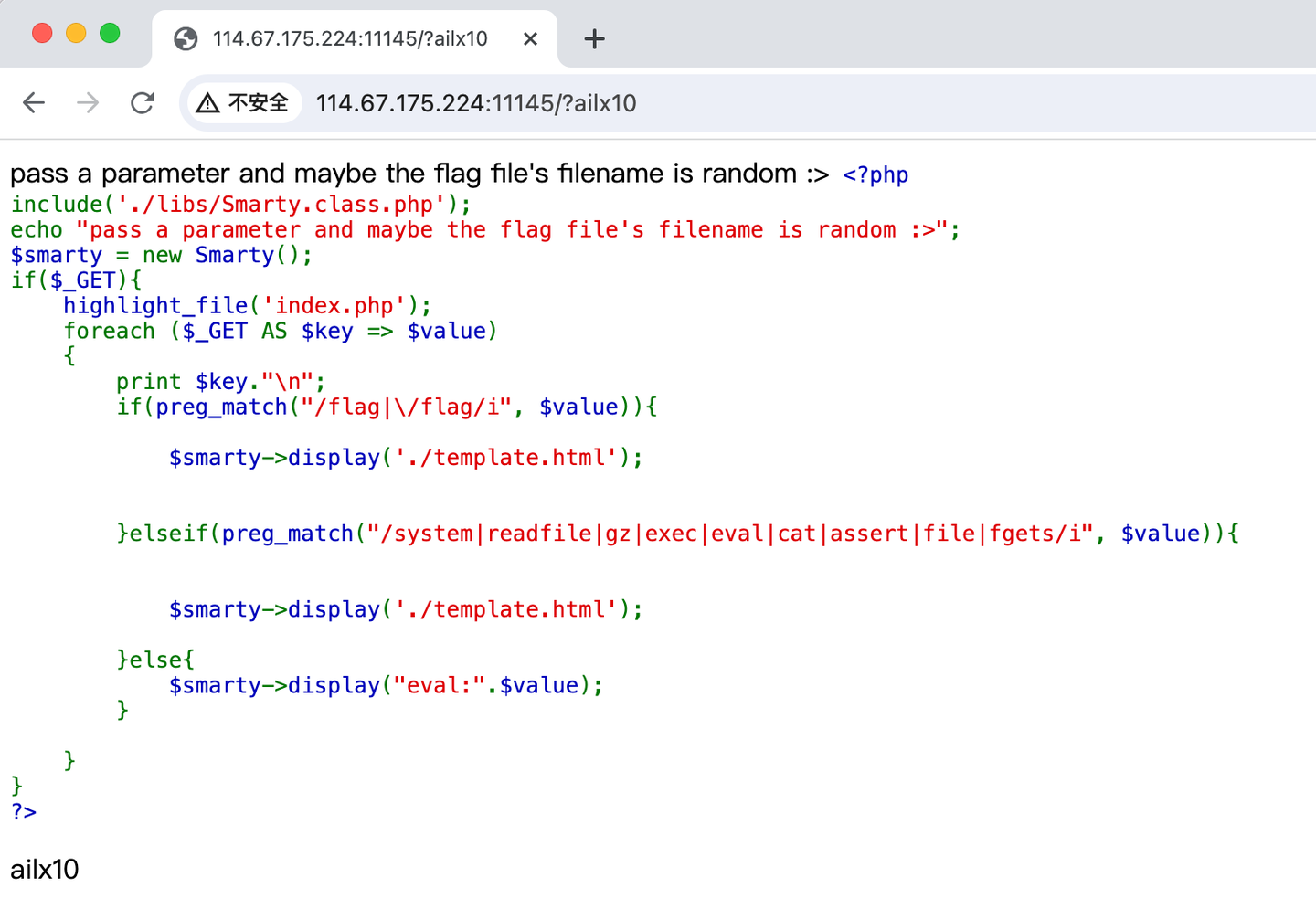
Task: Open the 不安全 site info label
Action: 258,103
